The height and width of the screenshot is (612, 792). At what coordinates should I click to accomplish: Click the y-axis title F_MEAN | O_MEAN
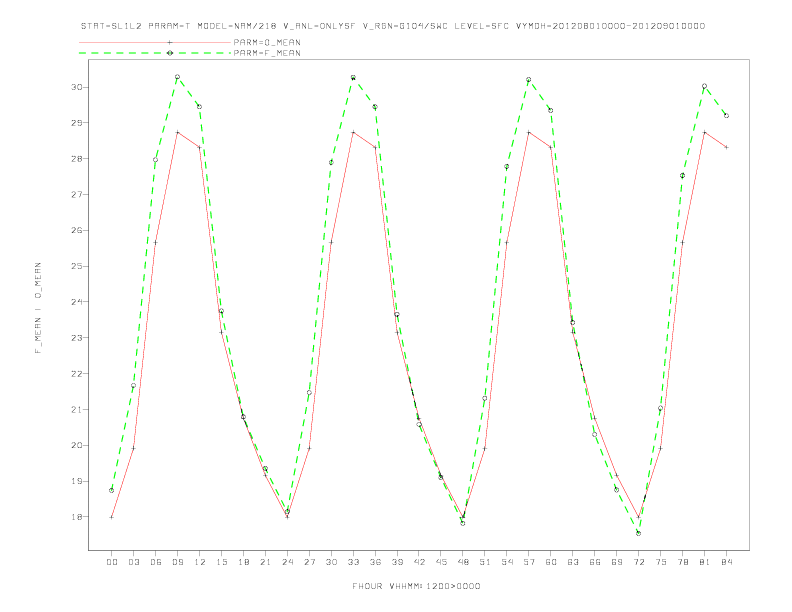click(38, 308)
